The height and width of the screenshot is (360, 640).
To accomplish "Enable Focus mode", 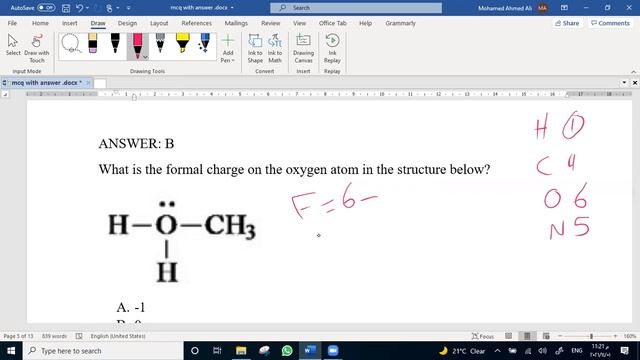I will (483, 336).
